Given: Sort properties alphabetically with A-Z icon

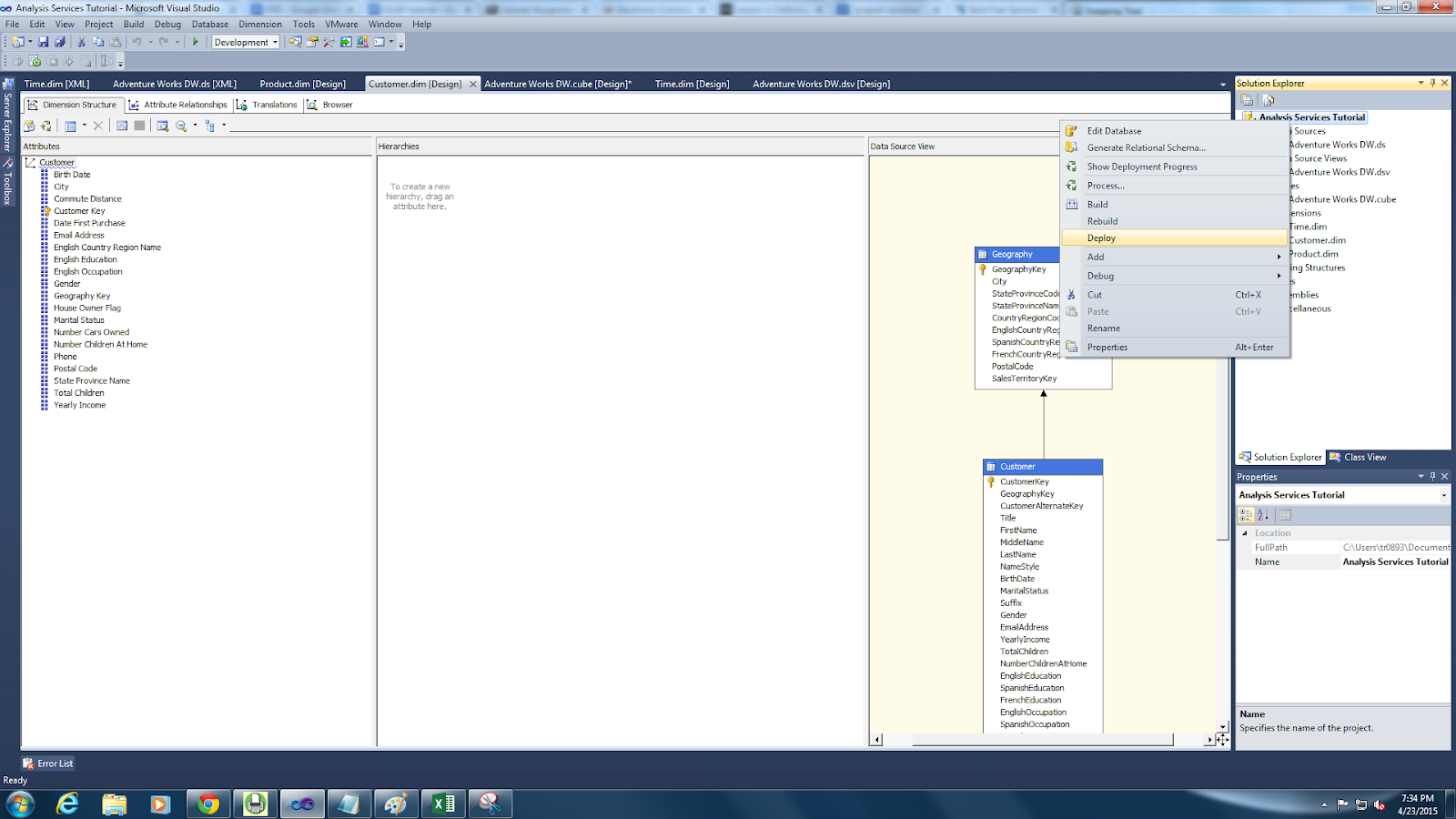Looking at the screenshot, I should point(1263,515).
